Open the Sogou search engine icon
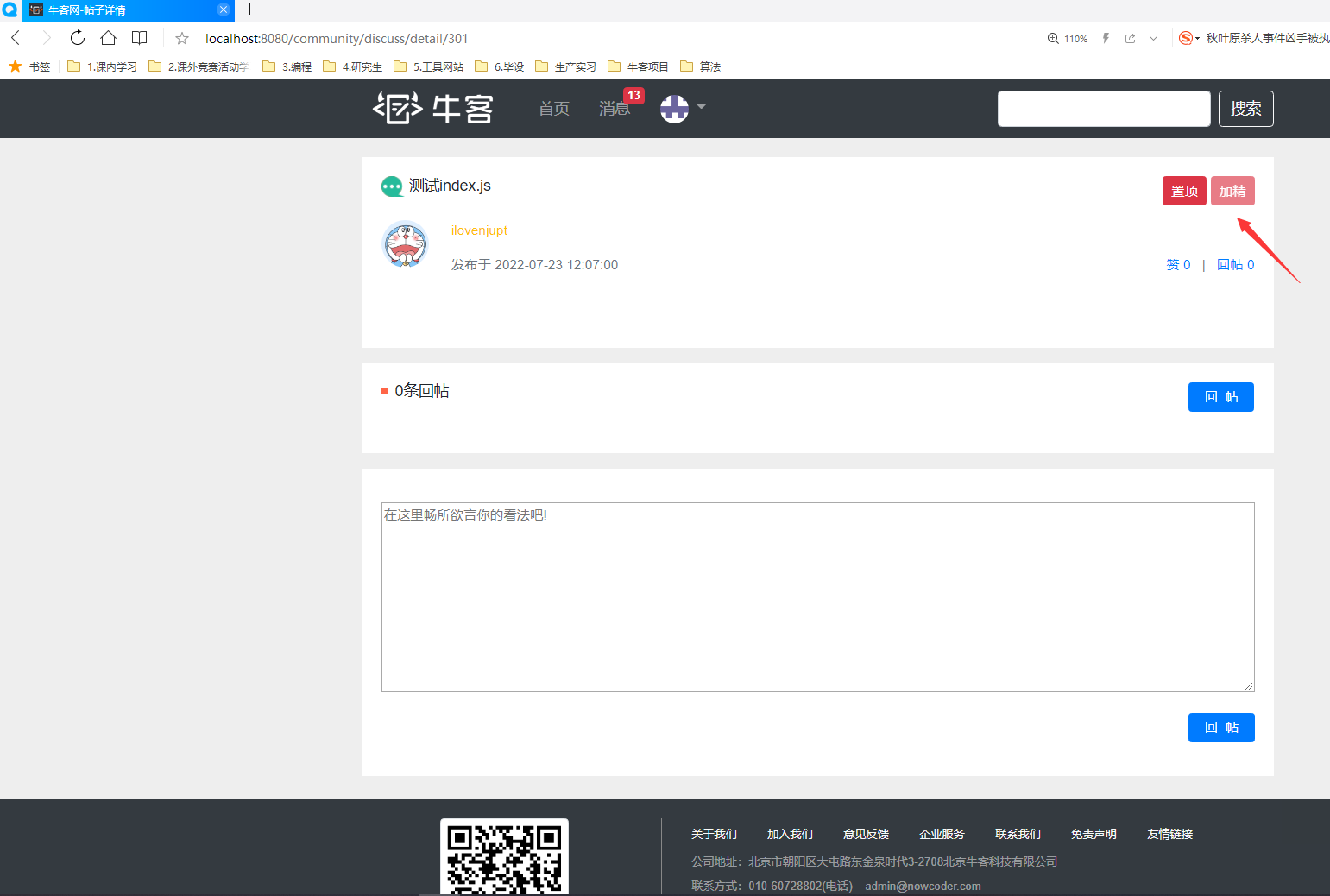Screen dimensions: 1330x896 pos(1186,38)
